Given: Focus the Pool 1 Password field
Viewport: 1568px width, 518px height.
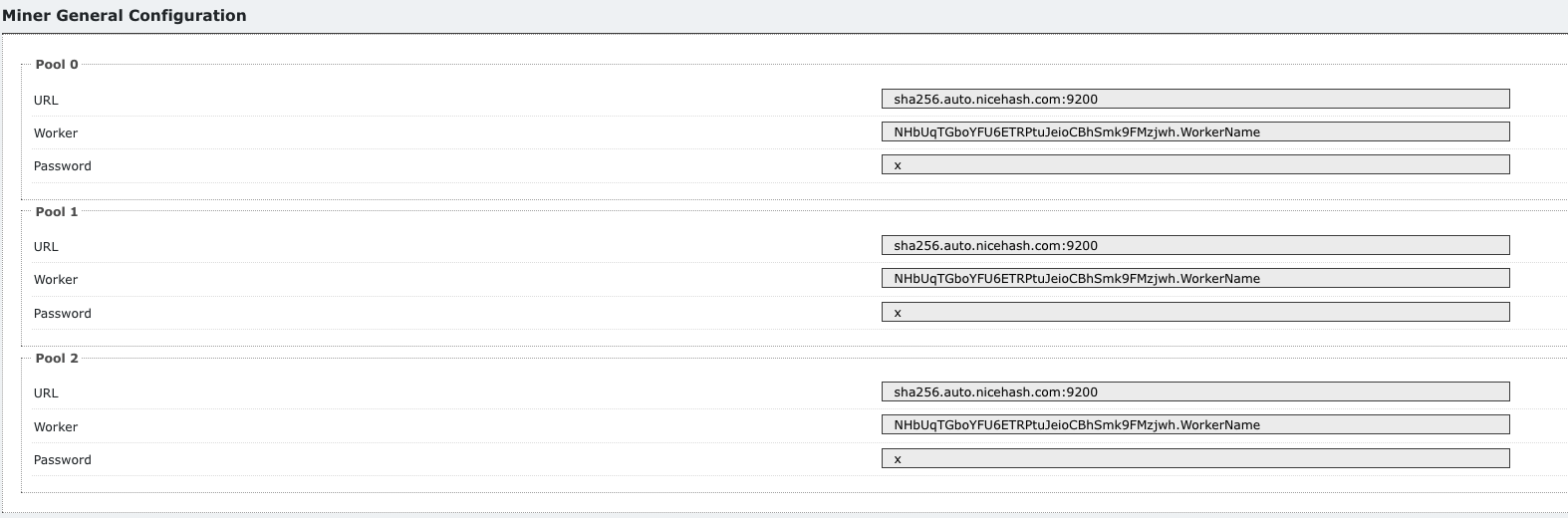Looking at the screenshot, I should (1195, 312).
